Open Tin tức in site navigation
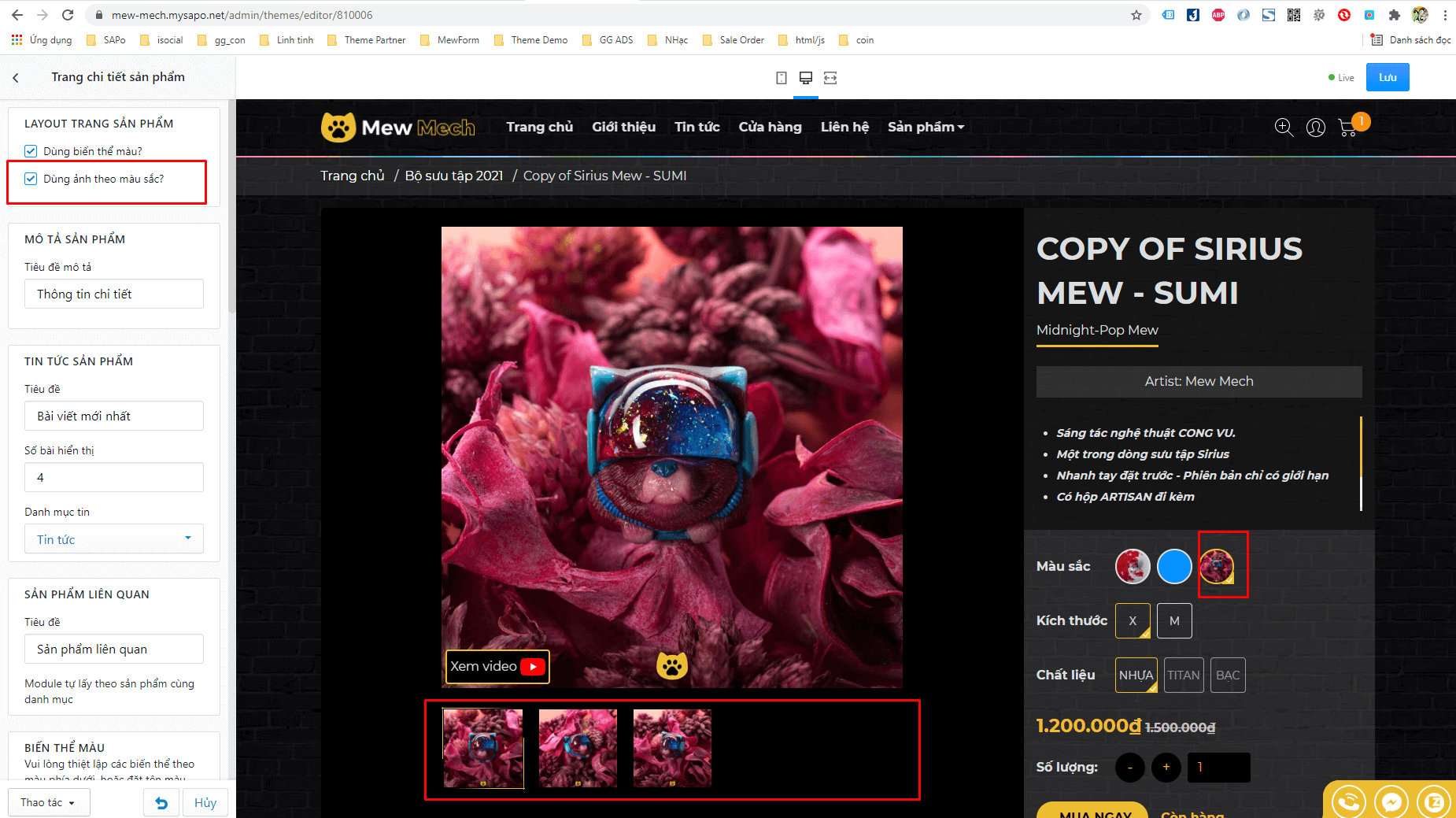This screenshot has width=1456, height=818. [697, 127]
